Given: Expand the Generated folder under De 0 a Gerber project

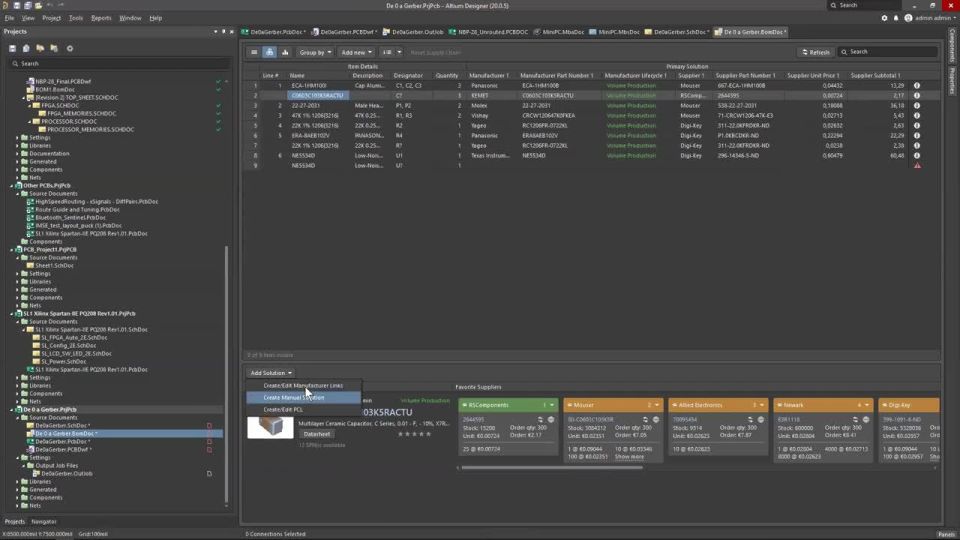Looking at the screenshot, I should (x=18, y=490).
